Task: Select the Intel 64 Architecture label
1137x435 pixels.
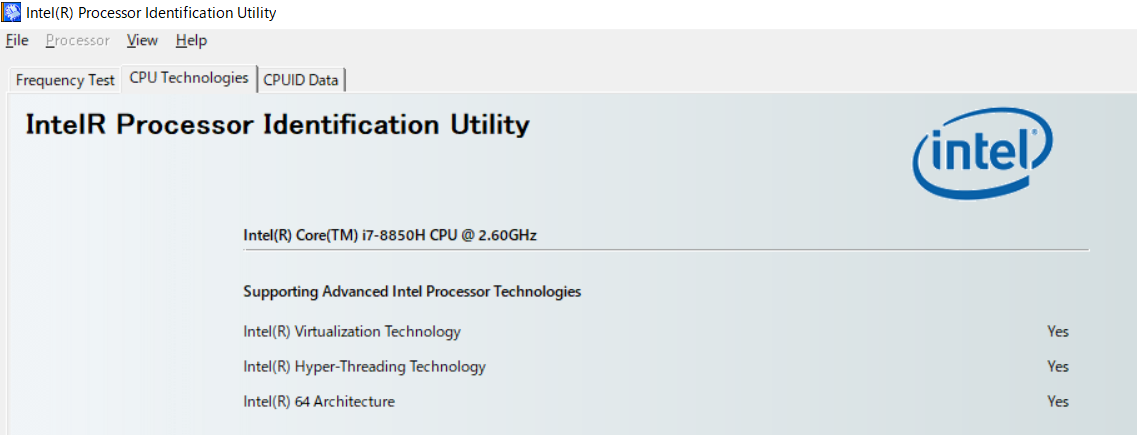Action: [319, 402]
